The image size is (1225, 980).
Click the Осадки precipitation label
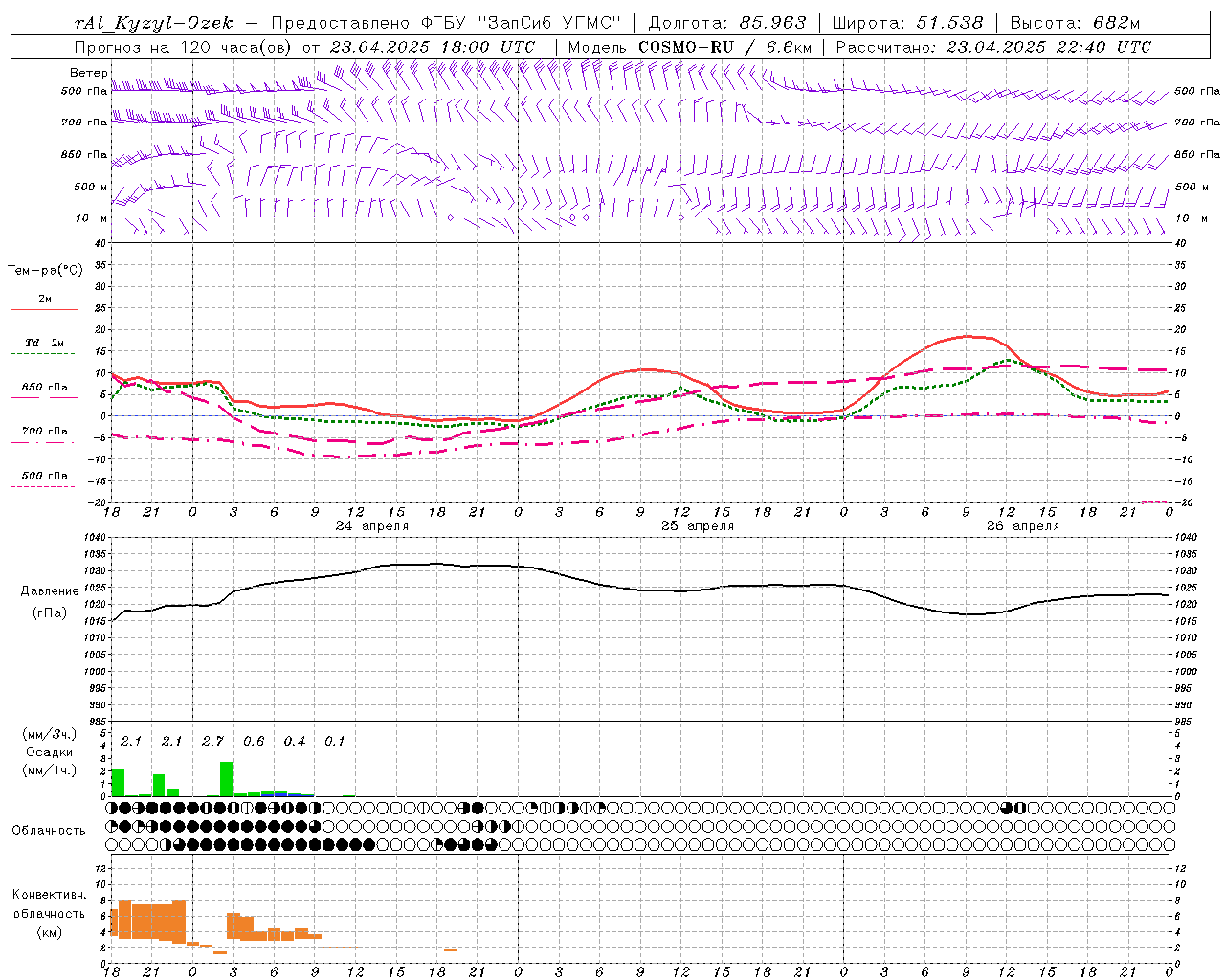[49, 752]
